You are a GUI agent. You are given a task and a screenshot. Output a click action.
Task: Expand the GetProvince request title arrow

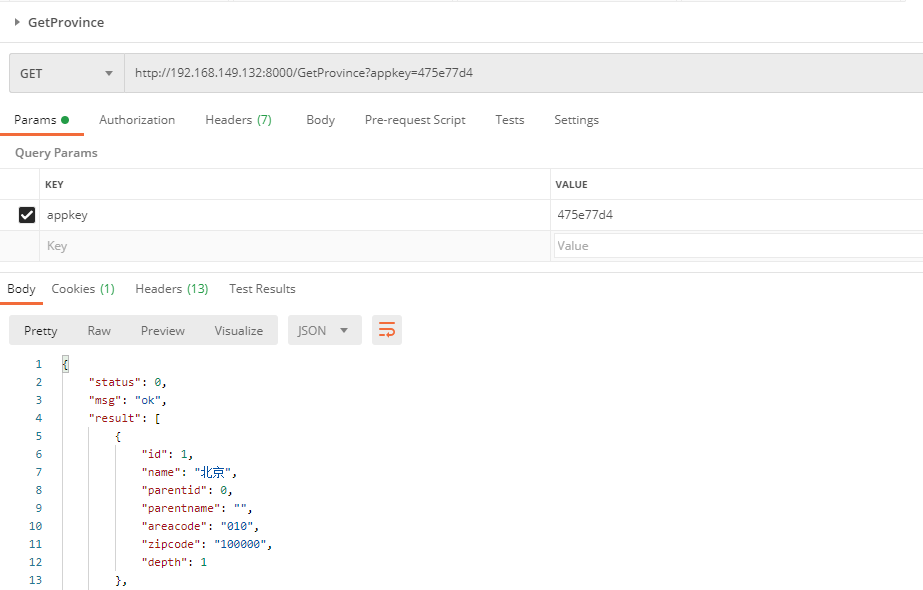tap(17, 22)
